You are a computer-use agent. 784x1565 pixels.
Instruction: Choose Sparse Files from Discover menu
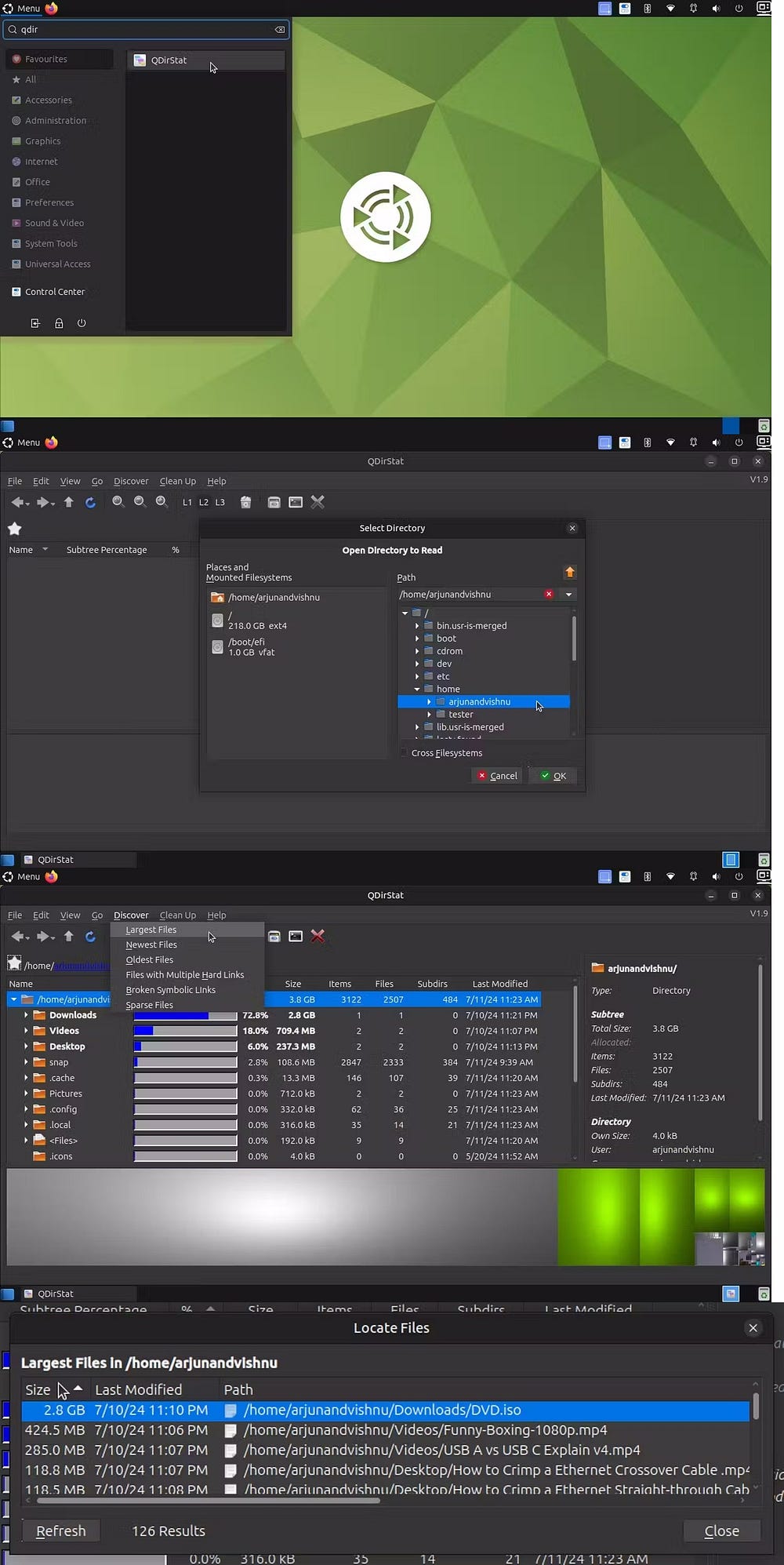[x=187, y=1005]
